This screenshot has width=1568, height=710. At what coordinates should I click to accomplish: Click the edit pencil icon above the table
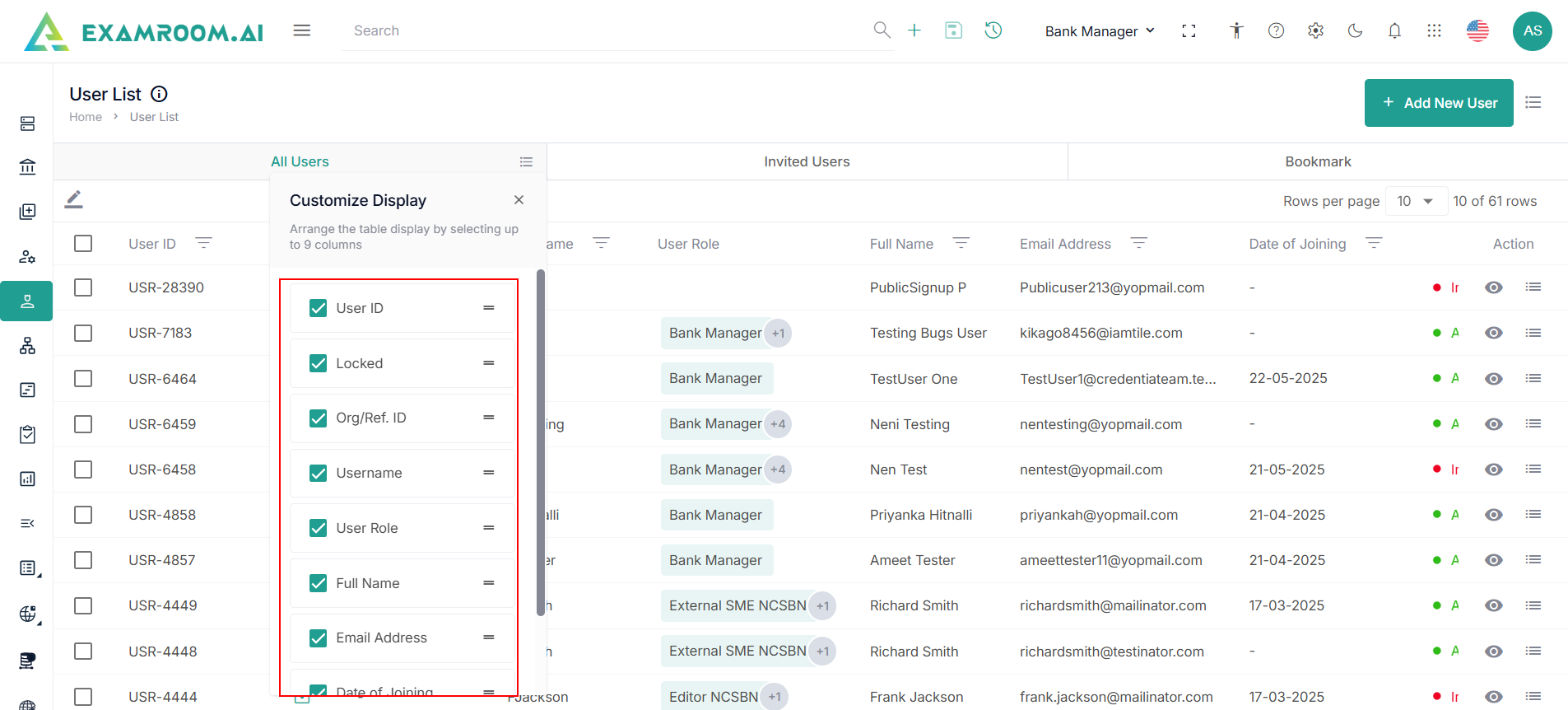click(x=74, y=199)
